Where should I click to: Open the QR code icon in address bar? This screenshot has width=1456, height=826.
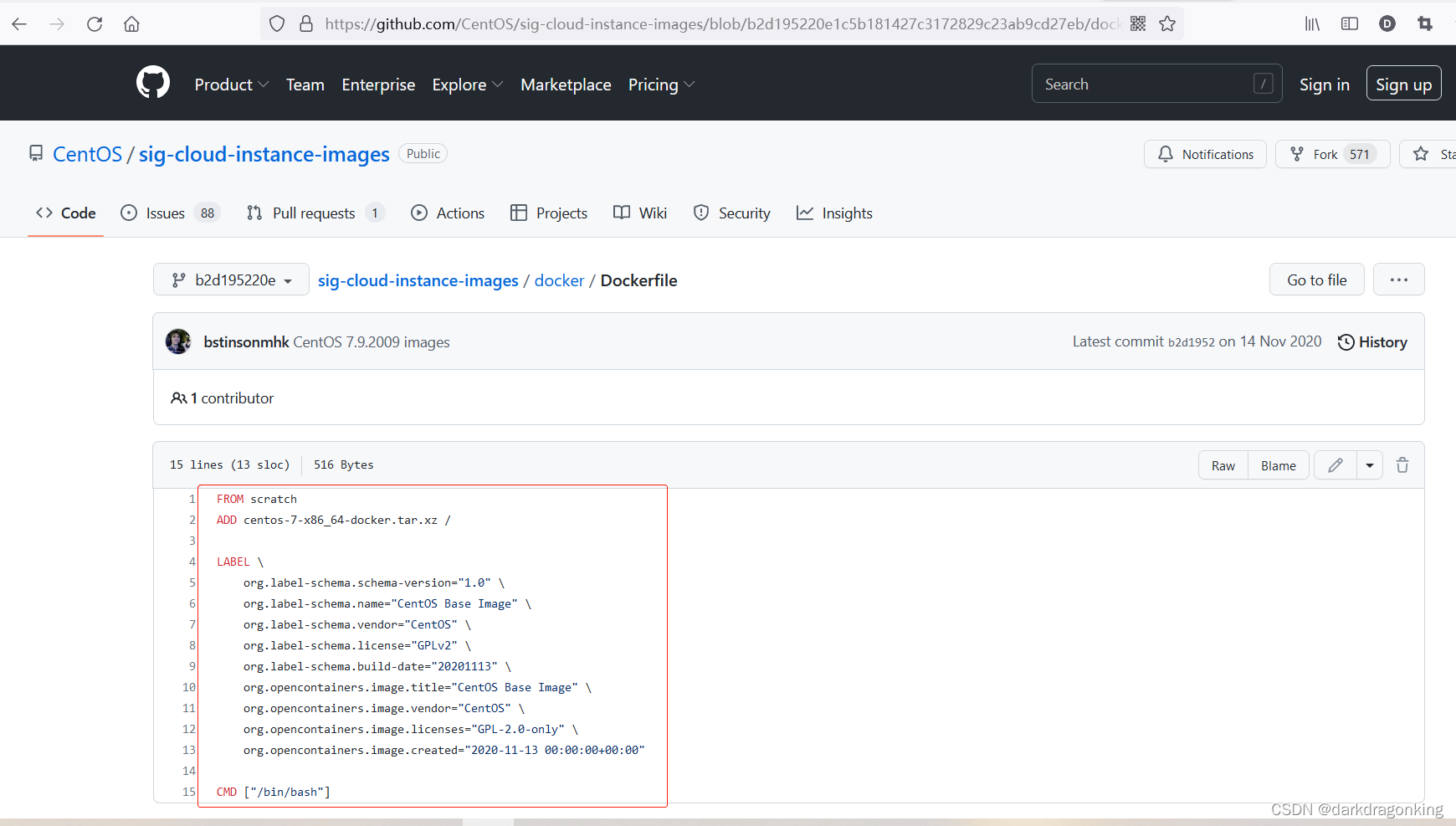(x=1138, y=24)
